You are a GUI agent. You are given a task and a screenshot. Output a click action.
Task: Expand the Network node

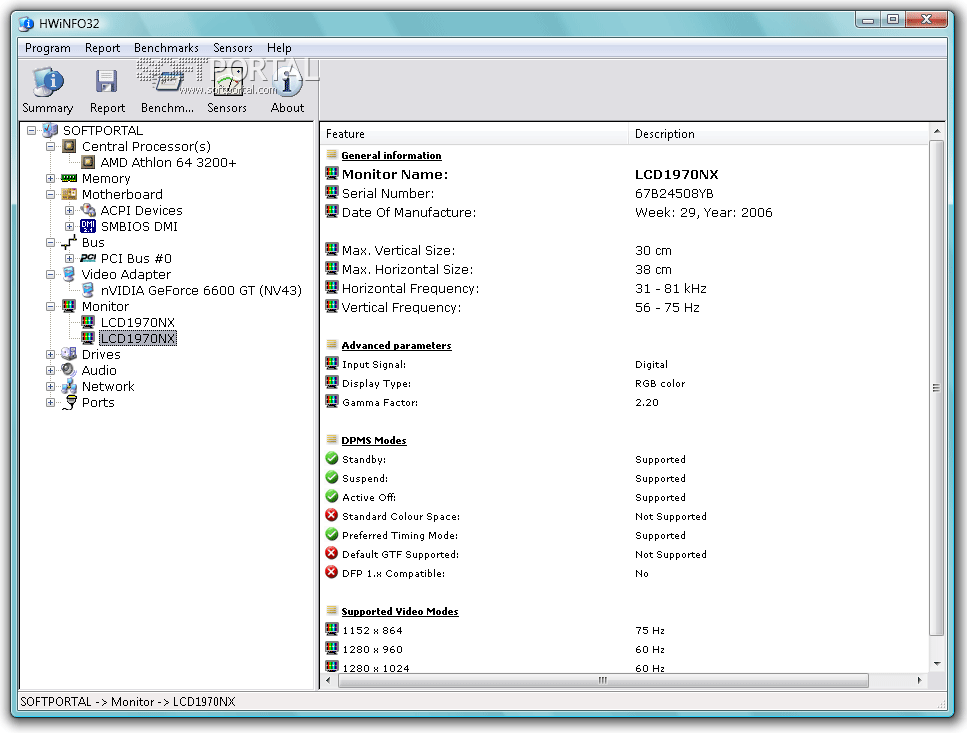click(x=51, y=387)
